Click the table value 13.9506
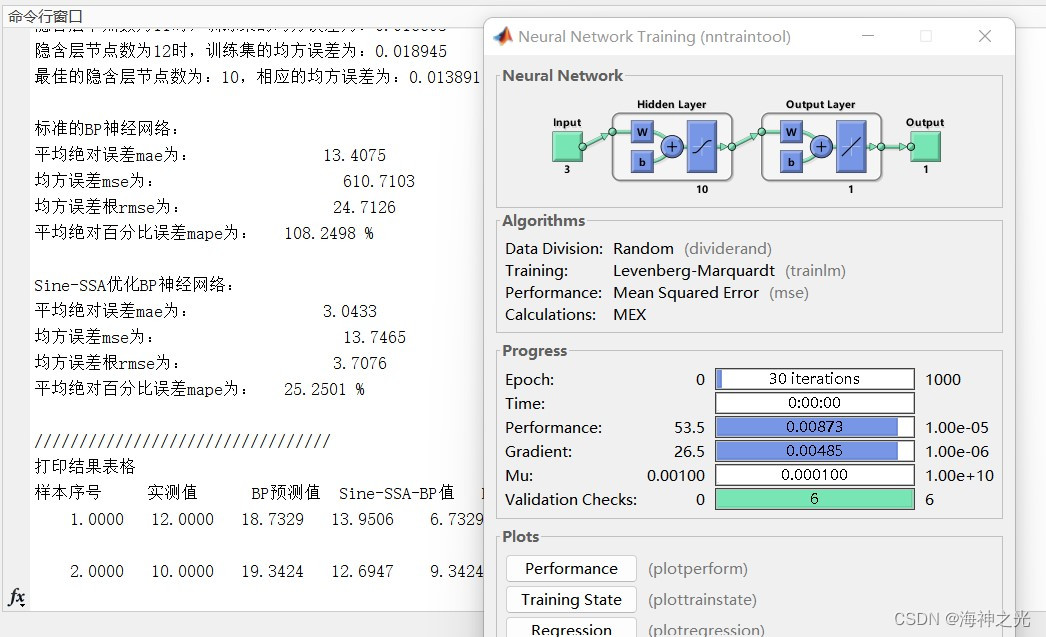This screenshot has width=1046, height=637. (x=362, y=520)
